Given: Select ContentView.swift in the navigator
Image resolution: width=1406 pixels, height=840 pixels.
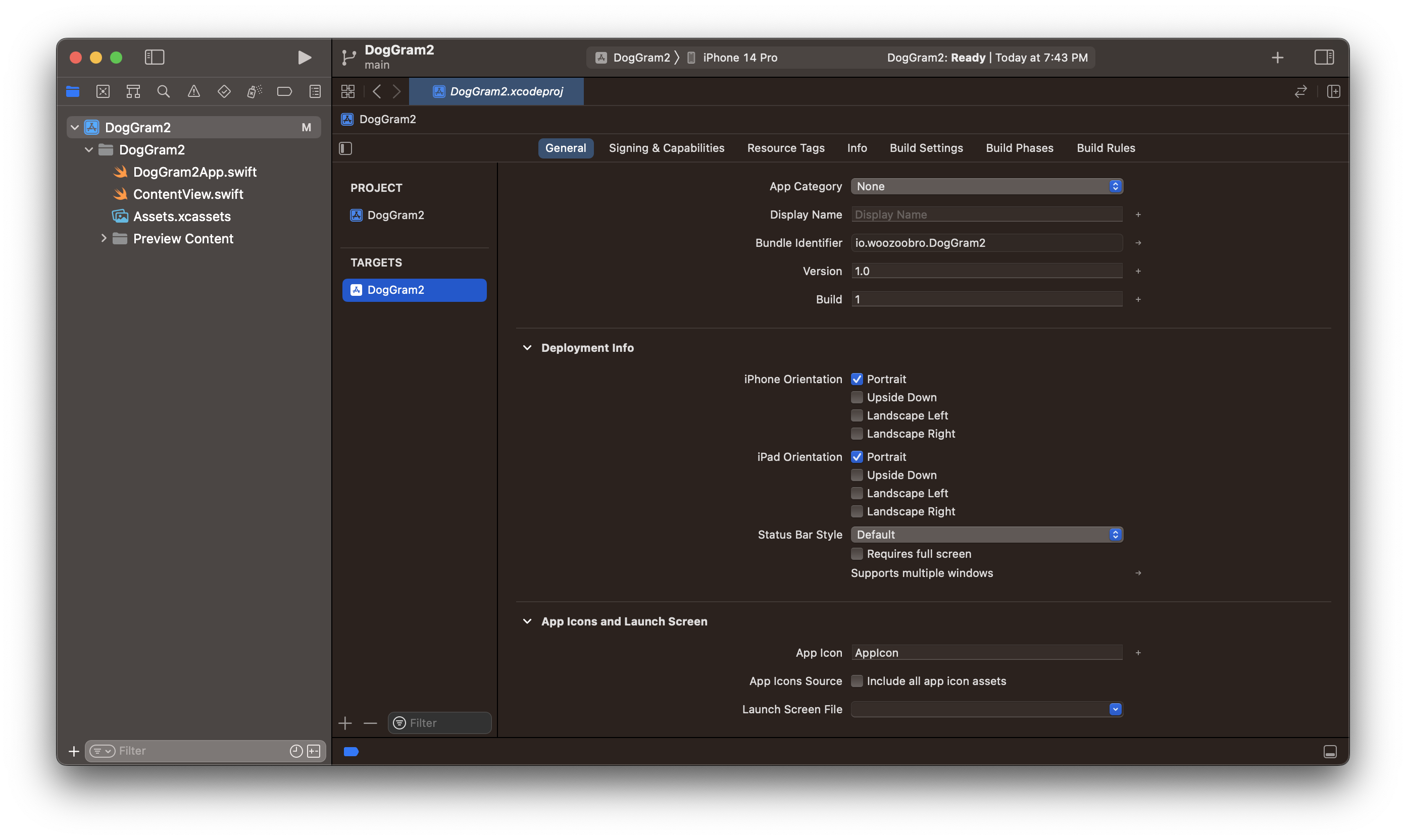Looking at the screenshot, I should coord(188,193).
